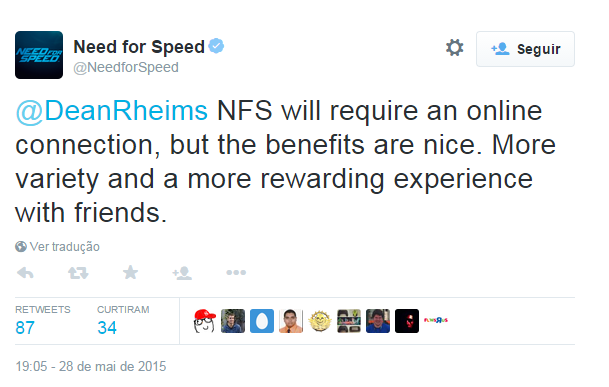Viewport: 609px width, 387px height.
Task: Retweet using the retweet arrows icon
Action: point(78,273)
